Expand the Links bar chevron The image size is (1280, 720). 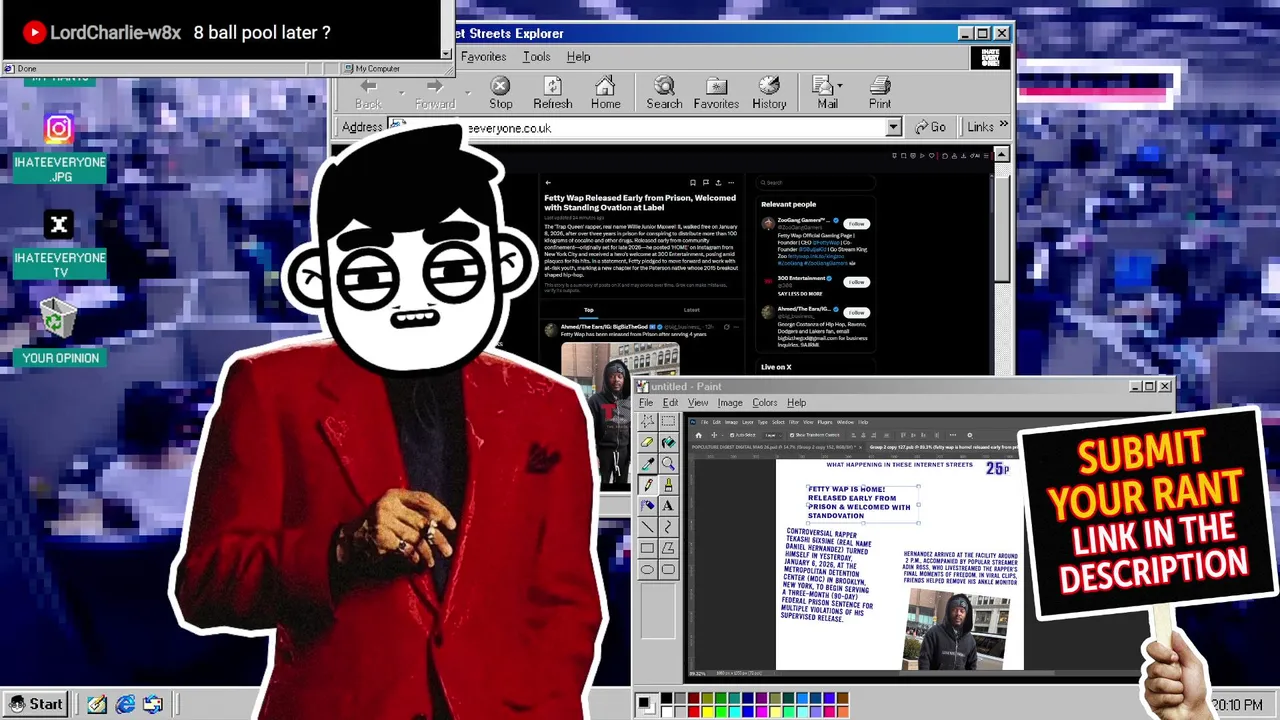(1003, 126)
